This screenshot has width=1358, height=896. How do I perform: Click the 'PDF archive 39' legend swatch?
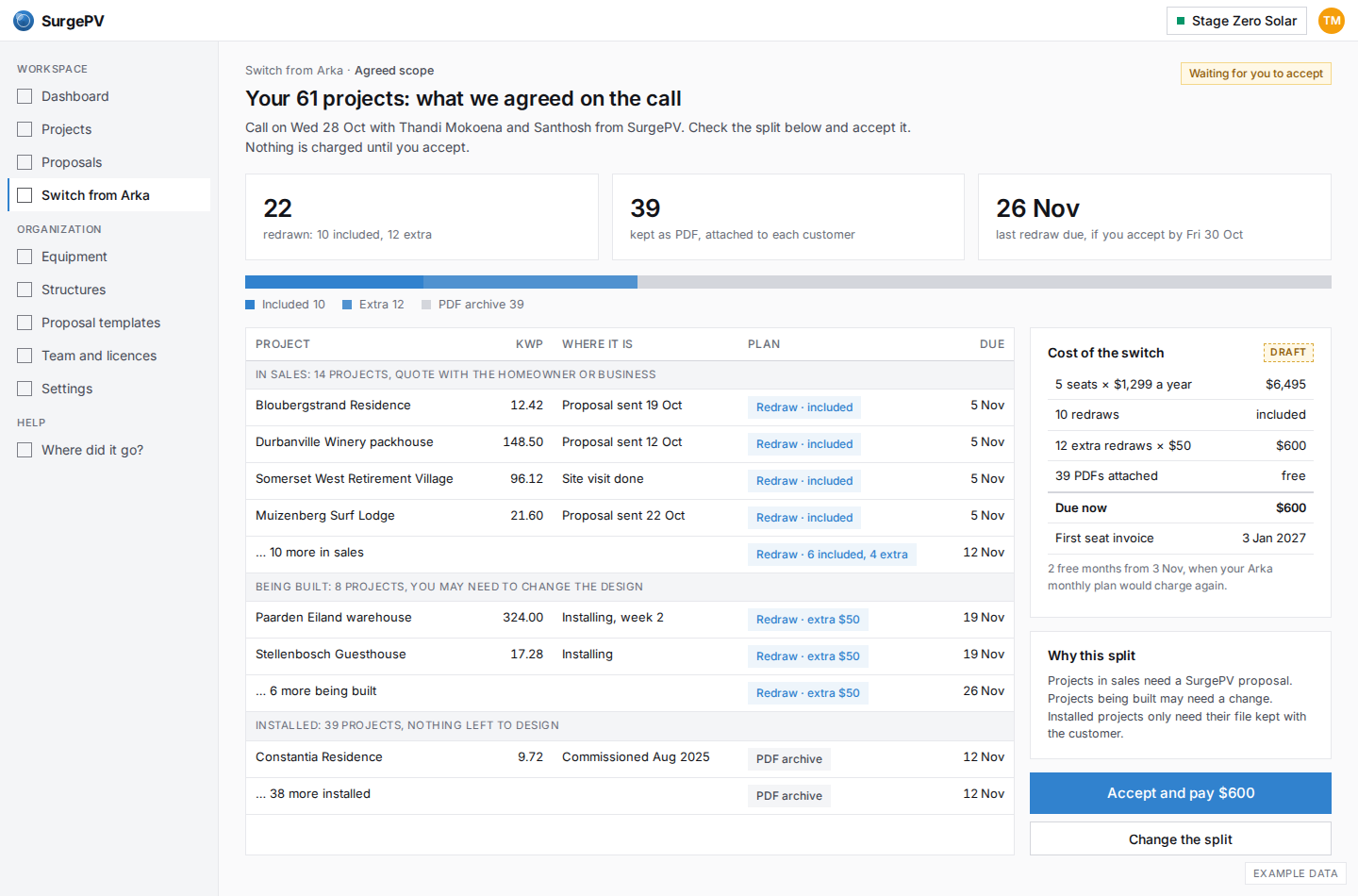(426, 305)
